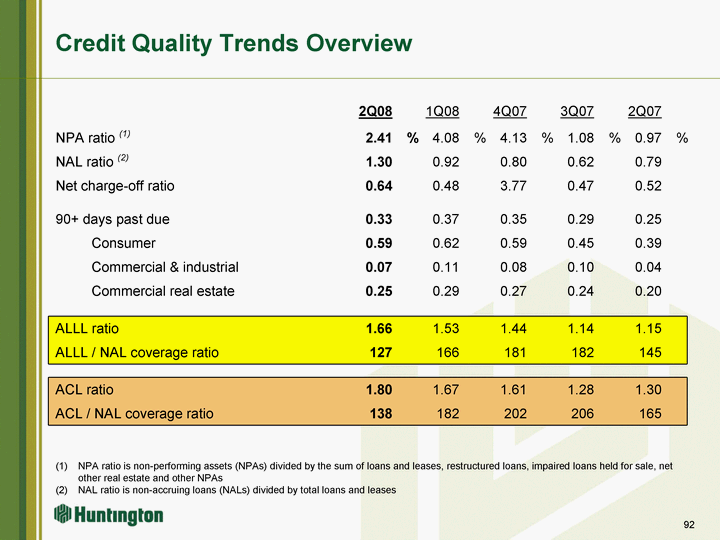Select the 4Q07 column header
This screenshot has height=540, width=720.
[x=510, y=110]
